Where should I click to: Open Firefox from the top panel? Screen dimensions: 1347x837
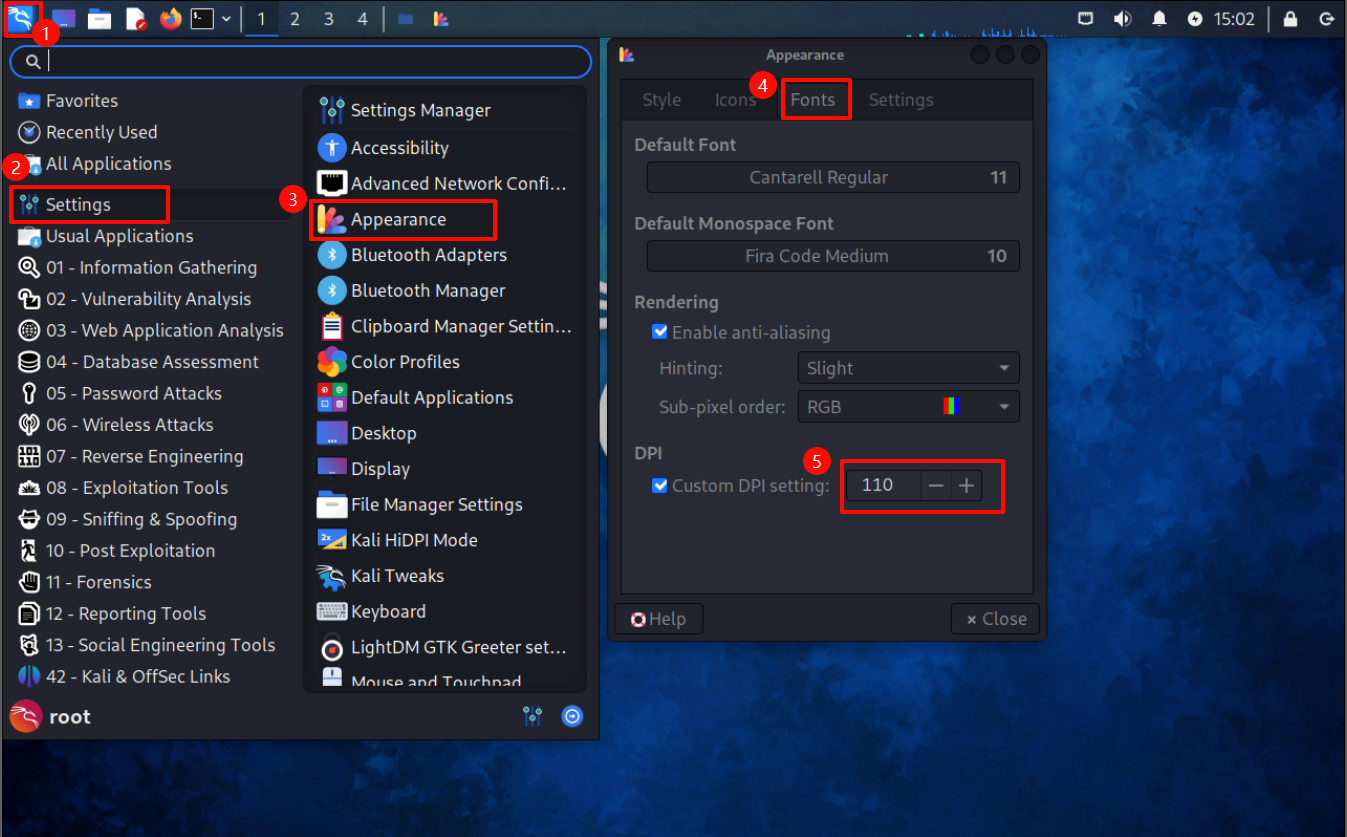click(x=171, y=18)
